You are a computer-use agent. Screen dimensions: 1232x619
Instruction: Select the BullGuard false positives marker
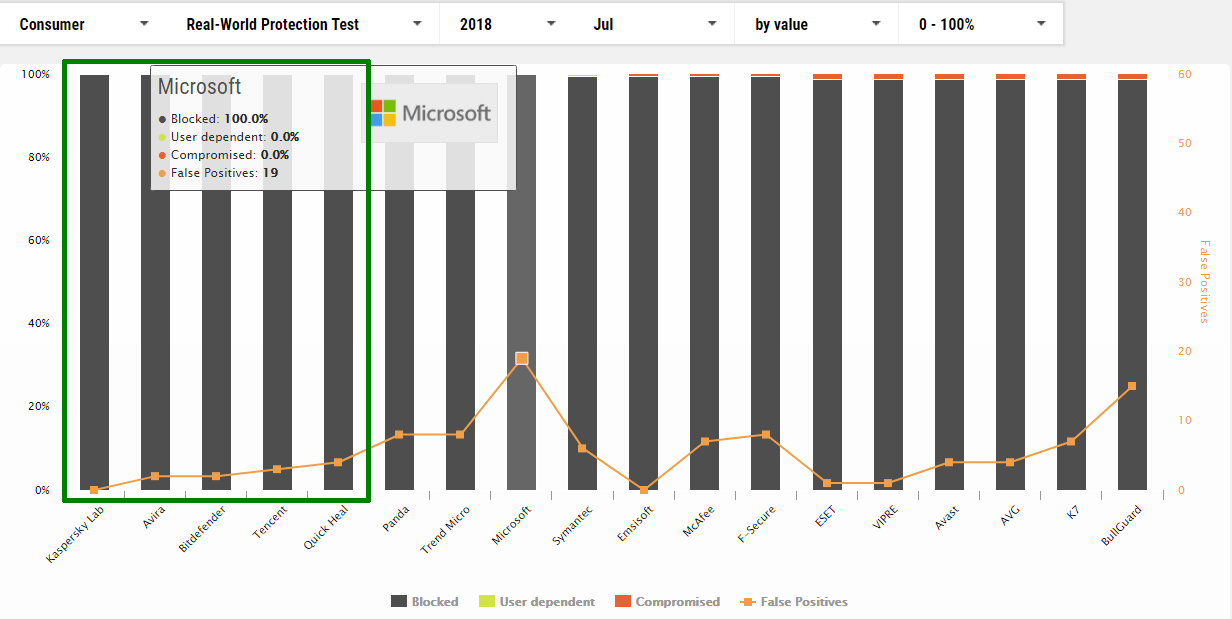[1132, 386]
